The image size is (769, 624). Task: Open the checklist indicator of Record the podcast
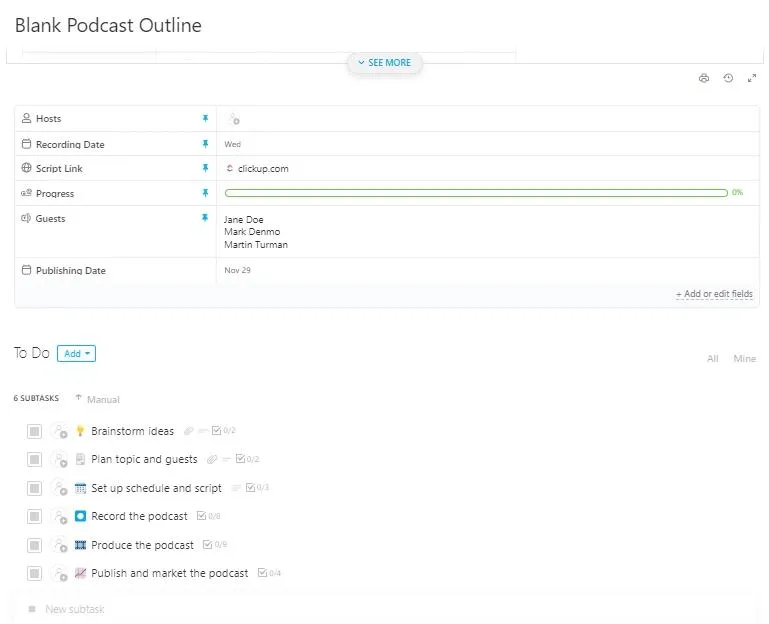click(208, 516)
